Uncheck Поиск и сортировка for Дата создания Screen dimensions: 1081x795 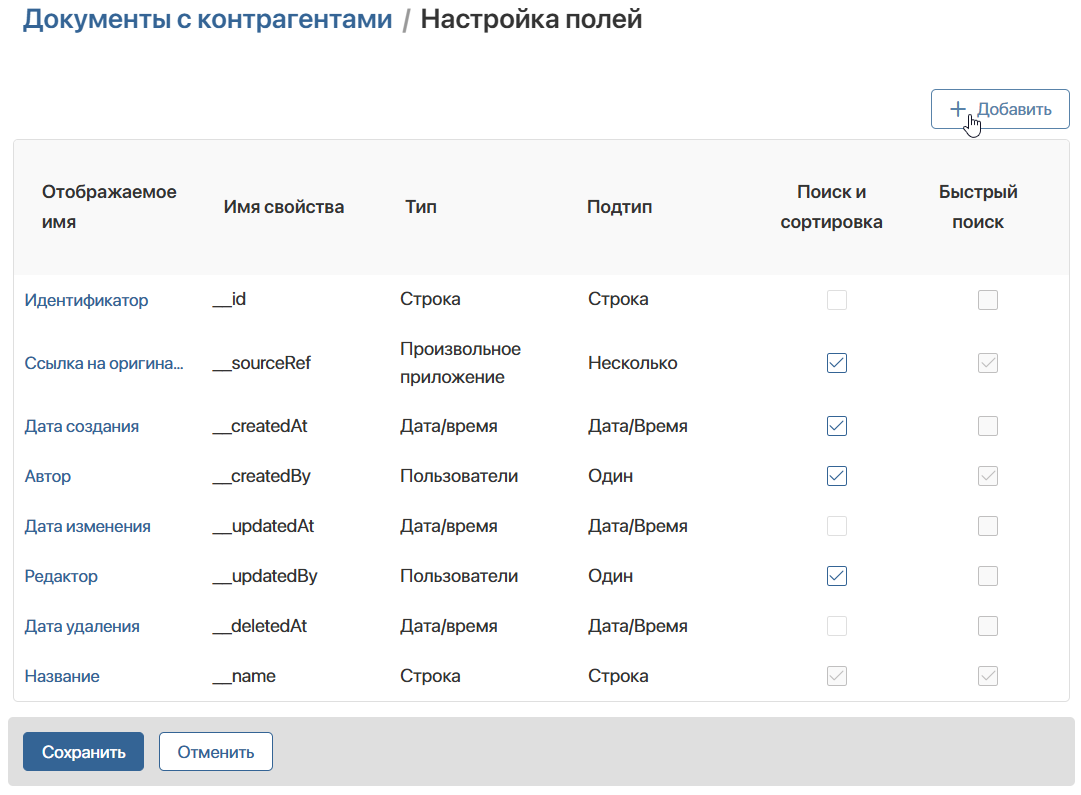click(x=837, y=426)
